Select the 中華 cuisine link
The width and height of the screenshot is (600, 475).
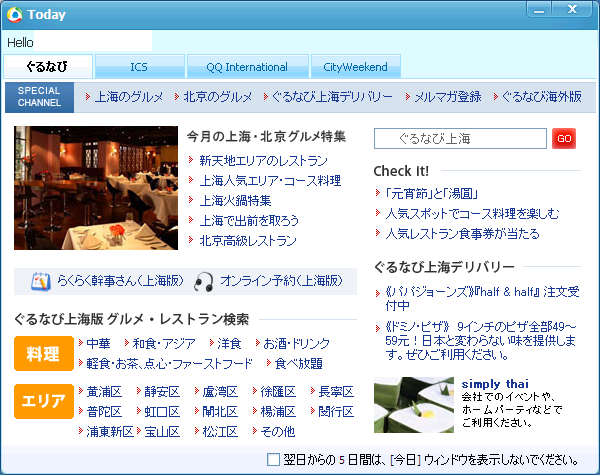coord(98,343)
